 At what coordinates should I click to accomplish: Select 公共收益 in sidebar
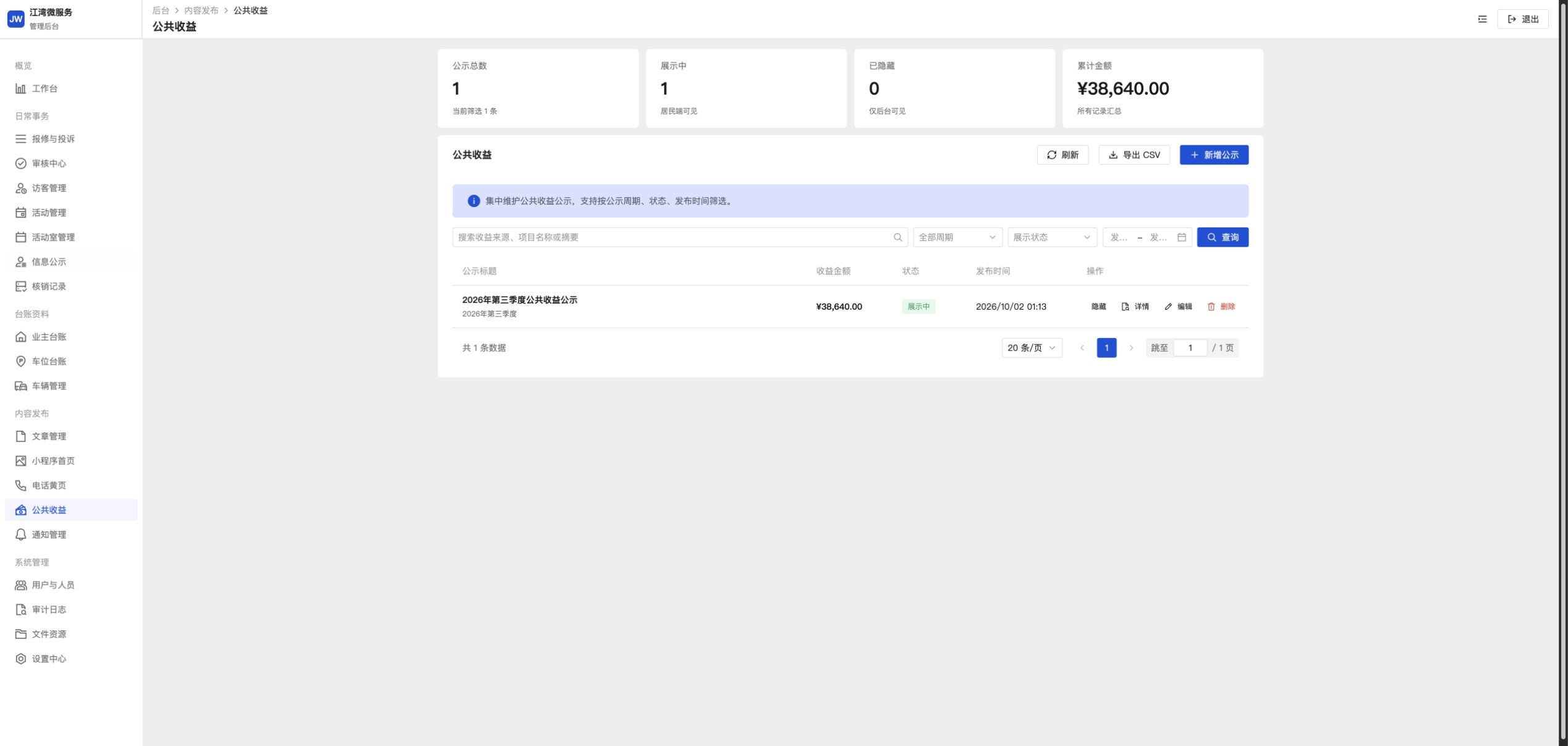71,510
